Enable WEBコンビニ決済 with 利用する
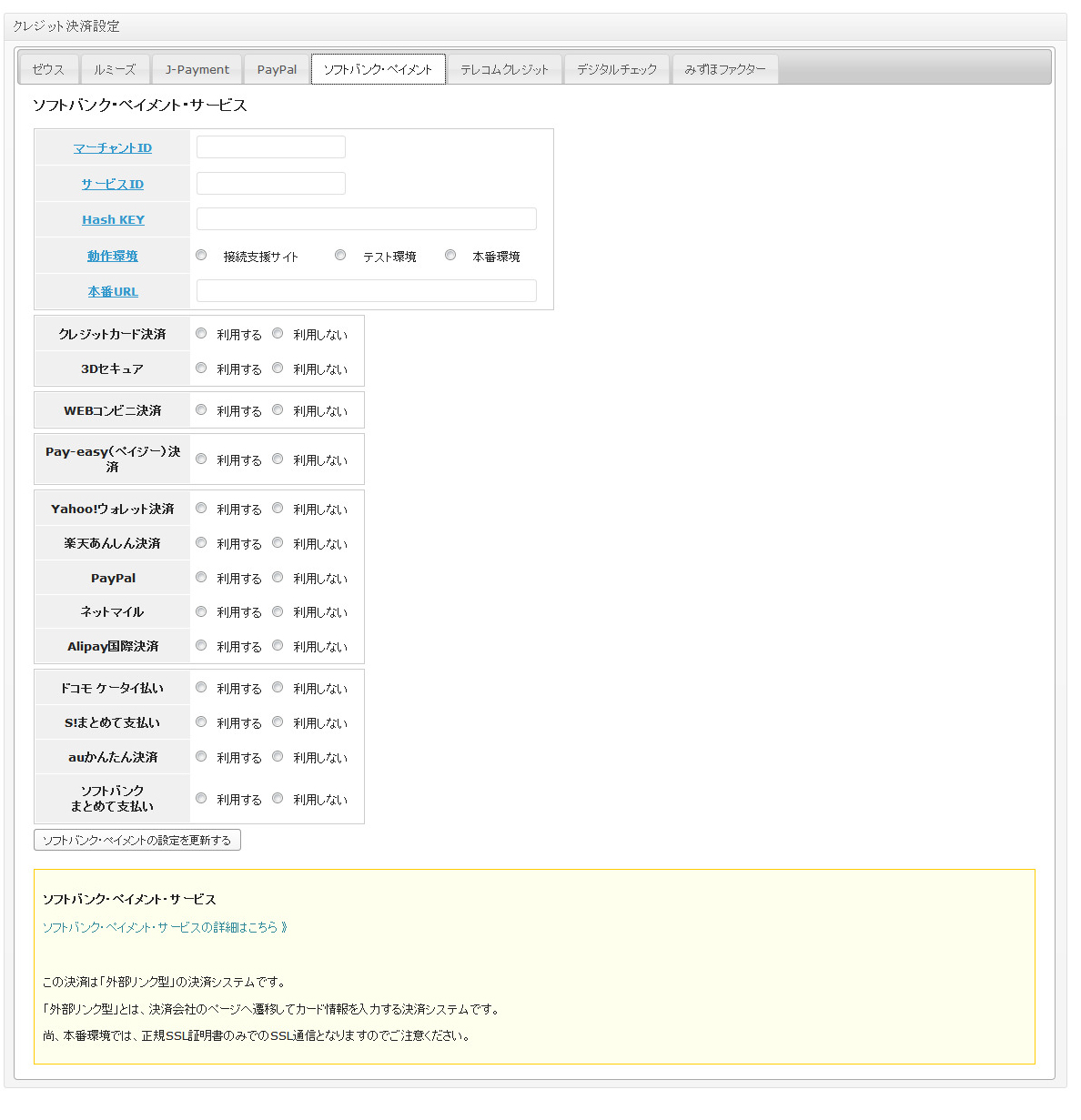1081x1120 pixels. (201, 410)
